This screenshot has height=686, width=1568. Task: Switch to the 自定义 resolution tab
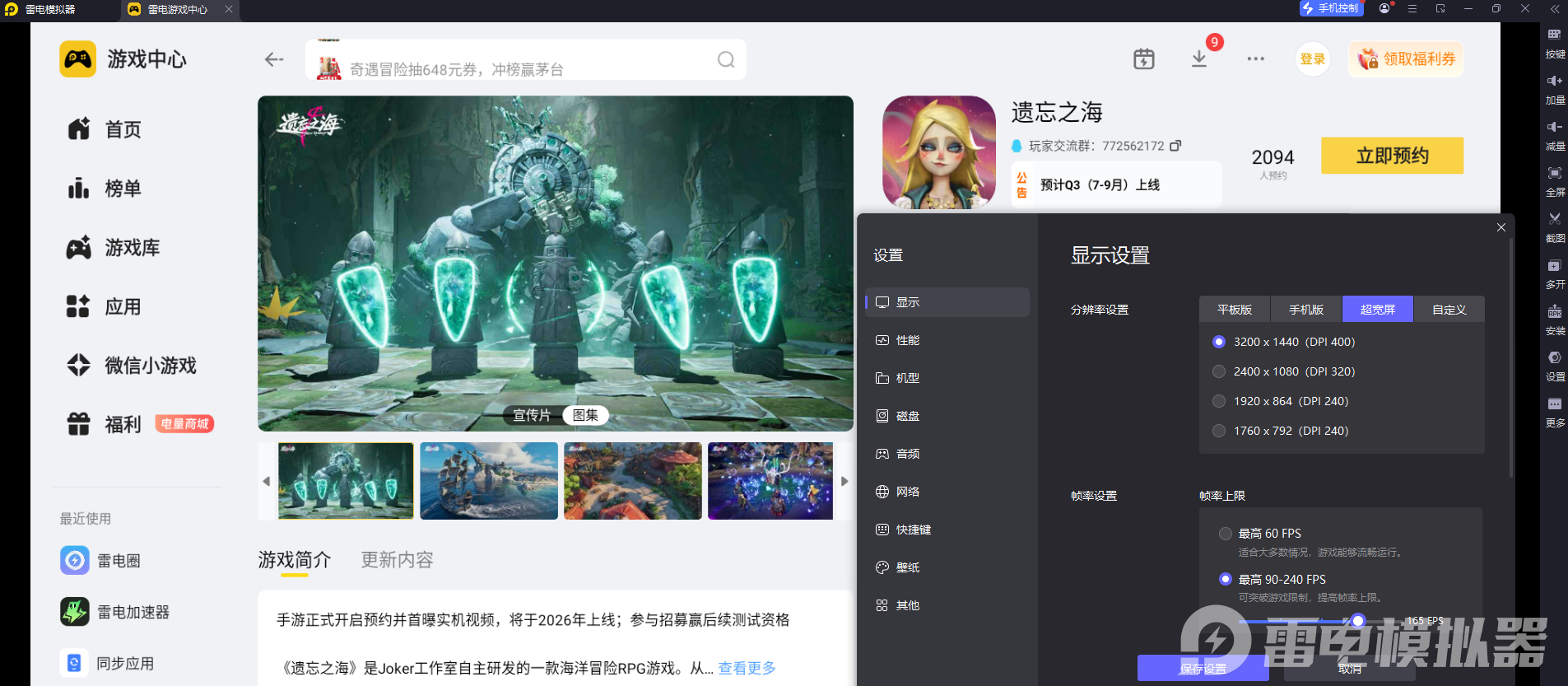(x=1449, y=309)
